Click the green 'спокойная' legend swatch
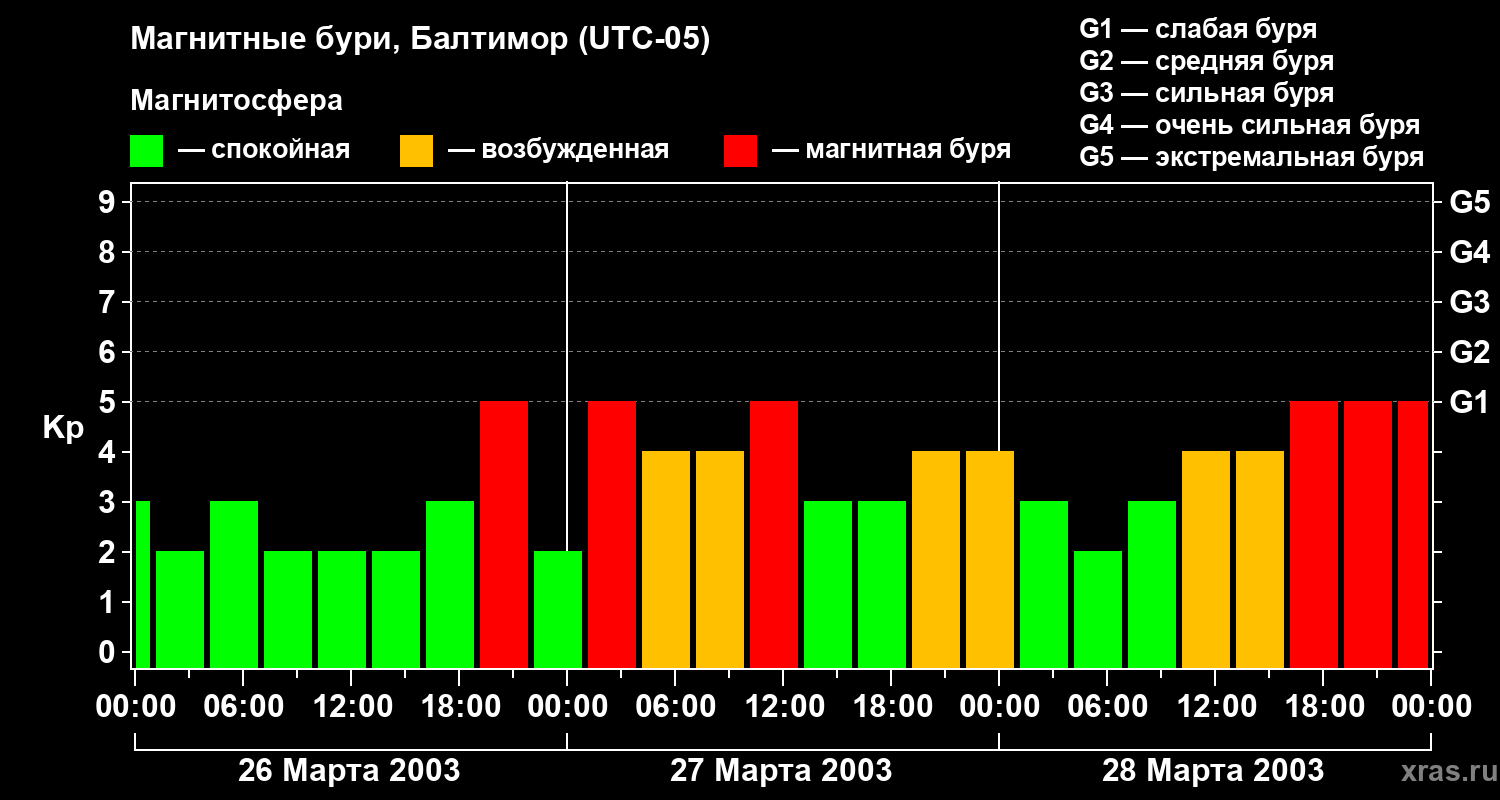This screenshot has width=1500, height=800. pyautogui.click(x=146, y=151)
